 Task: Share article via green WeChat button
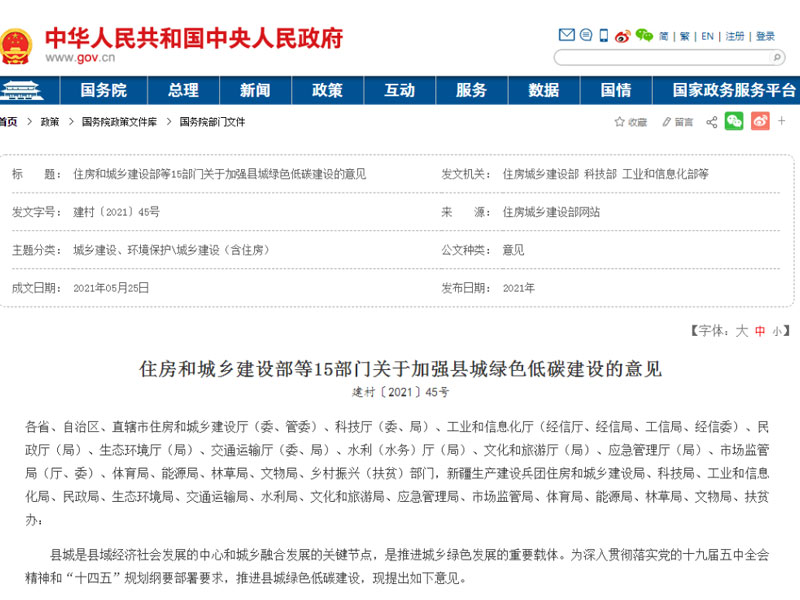[734, 122]
